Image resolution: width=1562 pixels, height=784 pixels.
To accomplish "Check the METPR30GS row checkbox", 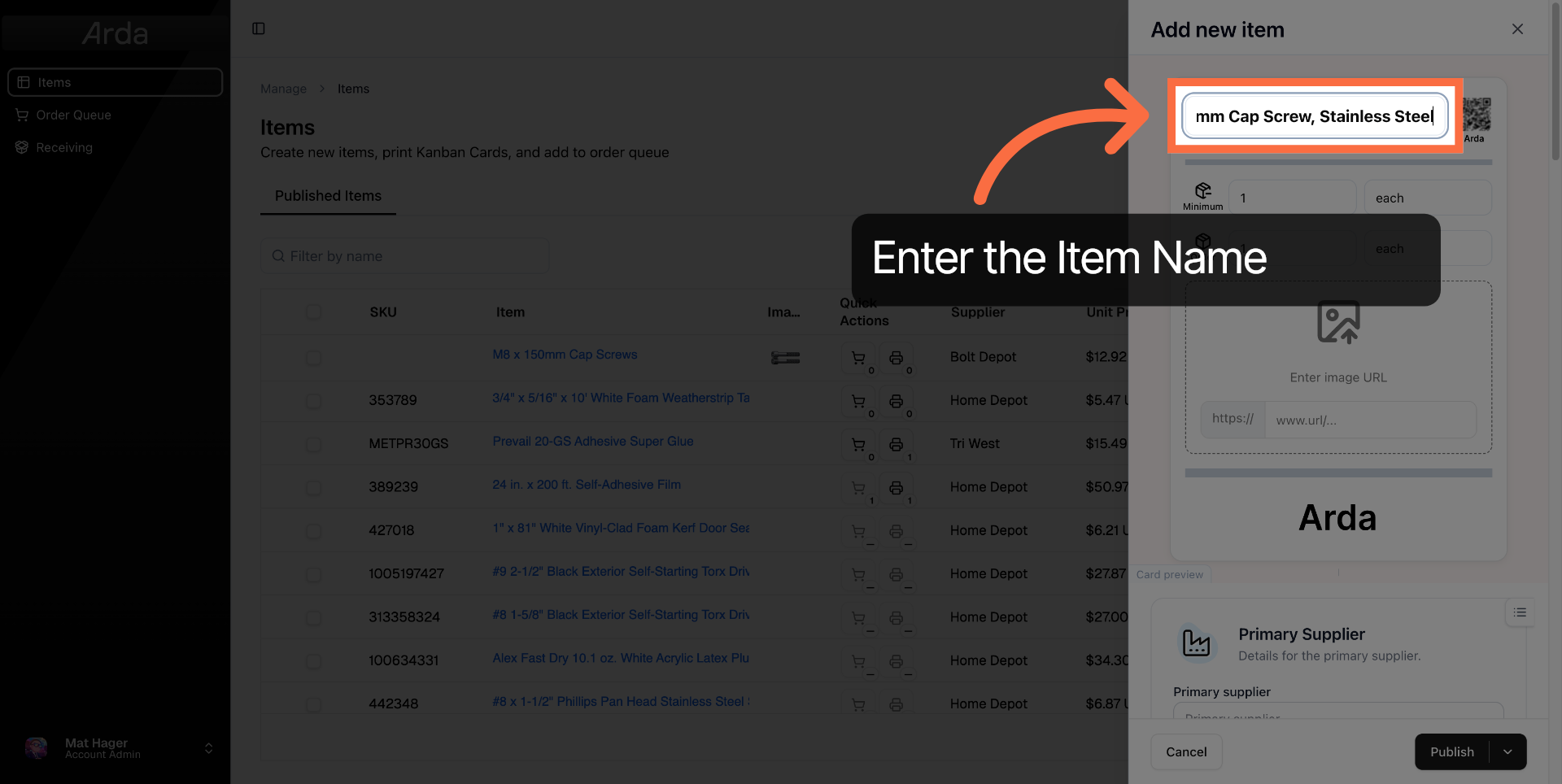I will (313, 444).
